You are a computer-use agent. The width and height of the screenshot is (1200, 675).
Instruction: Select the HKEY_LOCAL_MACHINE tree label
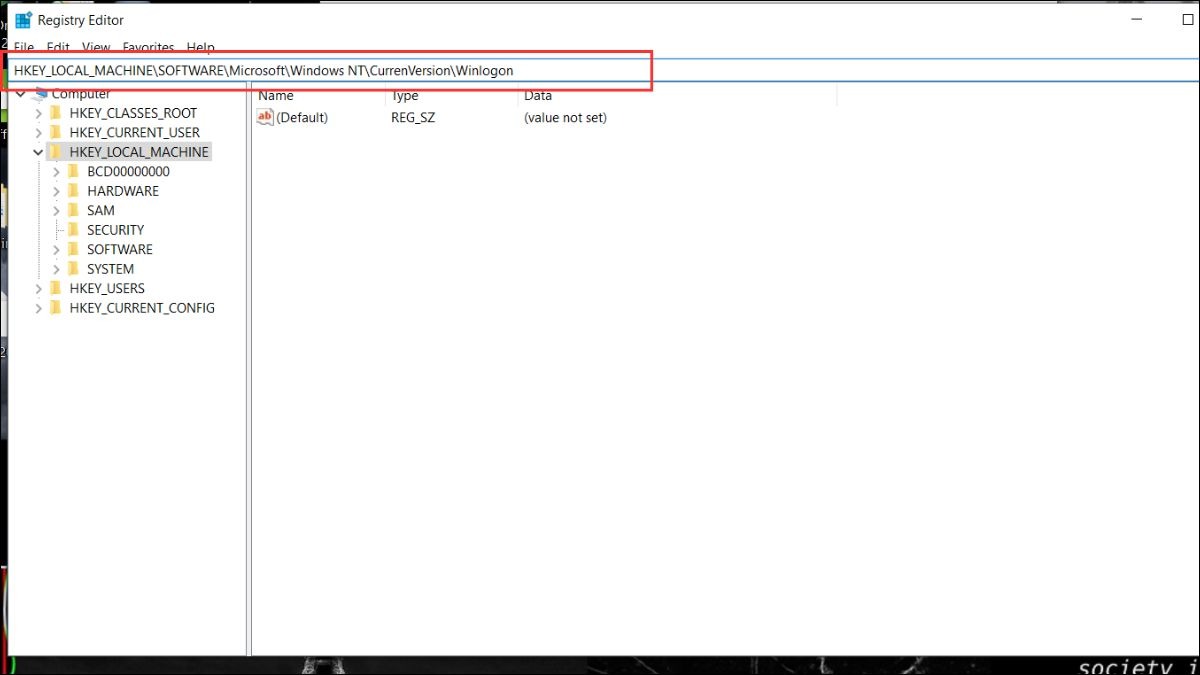[139, 152]
